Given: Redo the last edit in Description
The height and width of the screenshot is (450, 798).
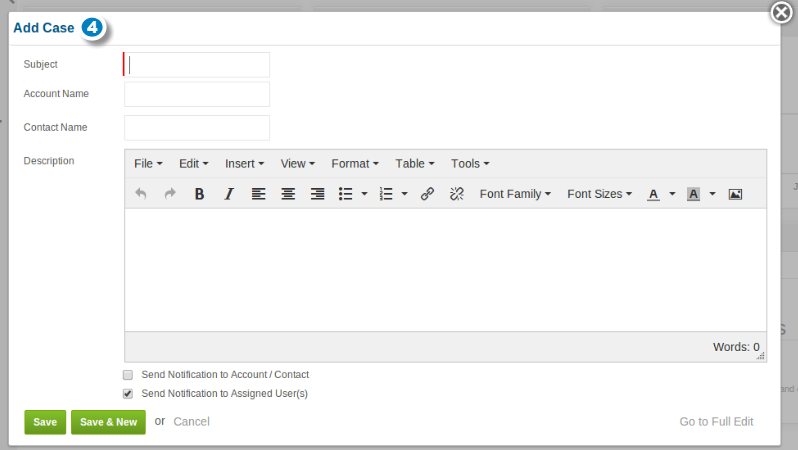Looking at the screenshot, I should click(x=170, y=194).
